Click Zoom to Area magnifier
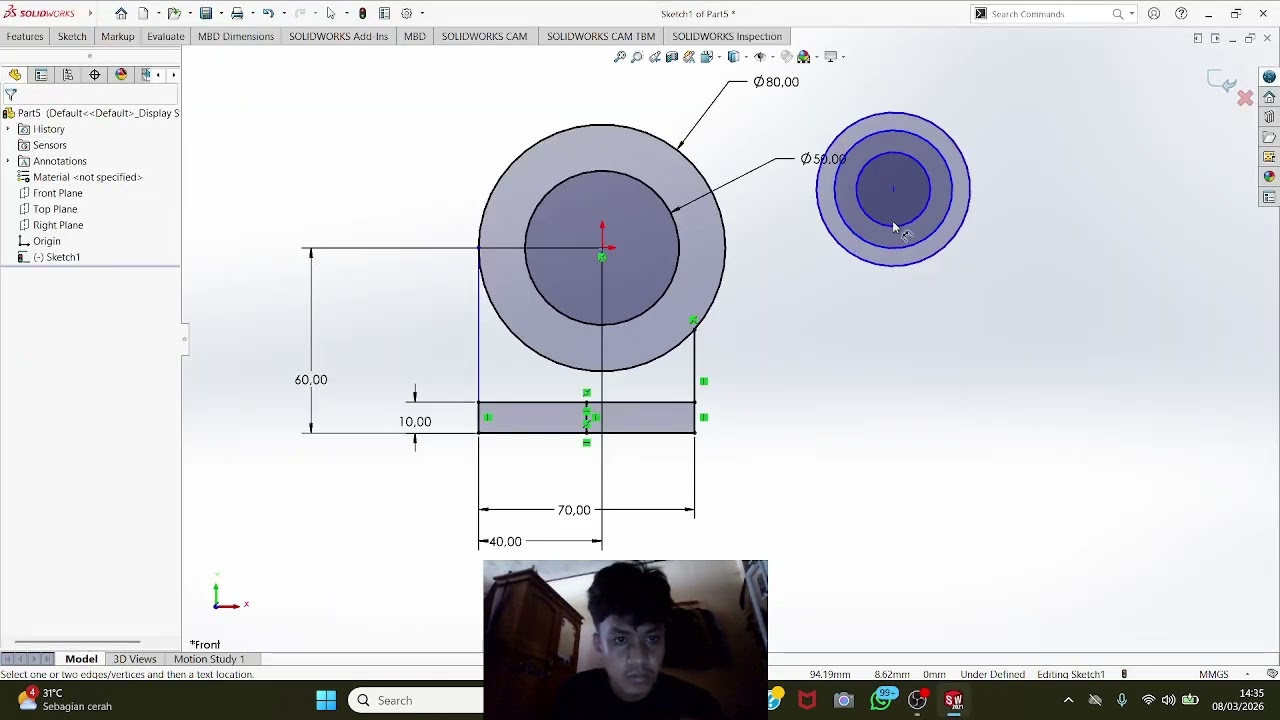 (637, 57)
